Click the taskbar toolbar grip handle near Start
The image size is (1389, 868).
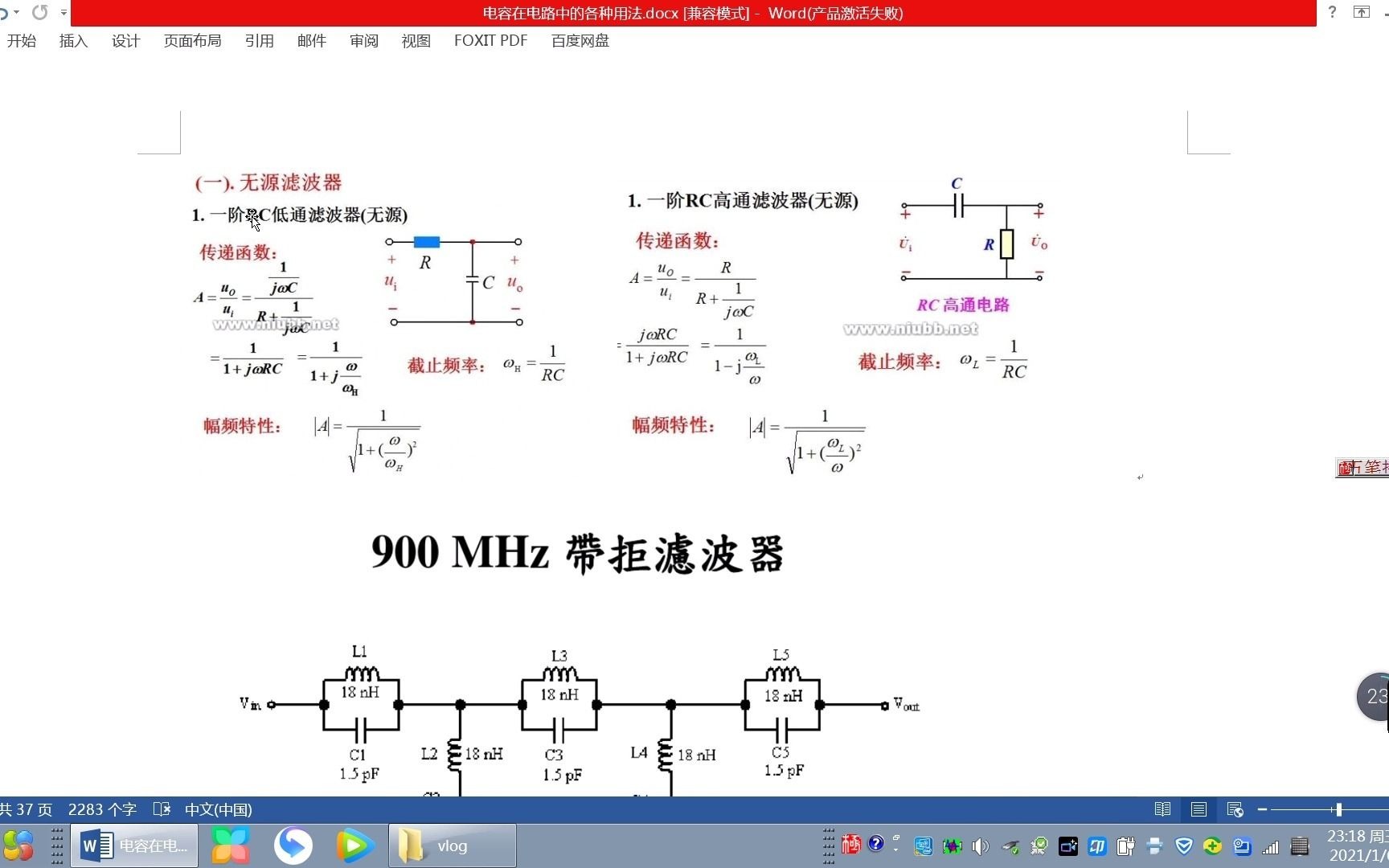coord(57,845)
